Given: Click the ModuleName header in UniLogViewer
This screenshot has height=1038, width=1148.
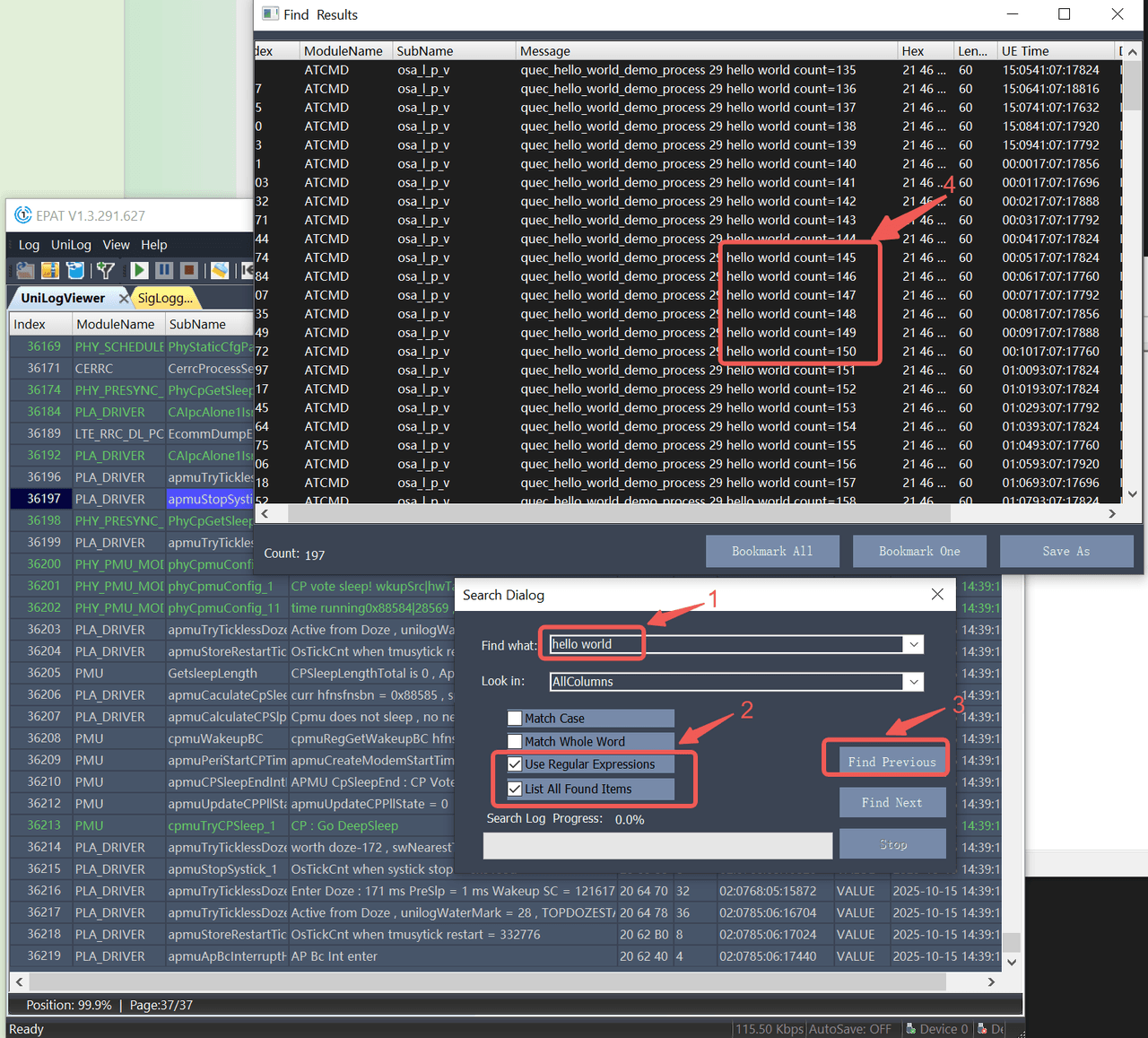Looking at the screenshot, I should 118,324.
